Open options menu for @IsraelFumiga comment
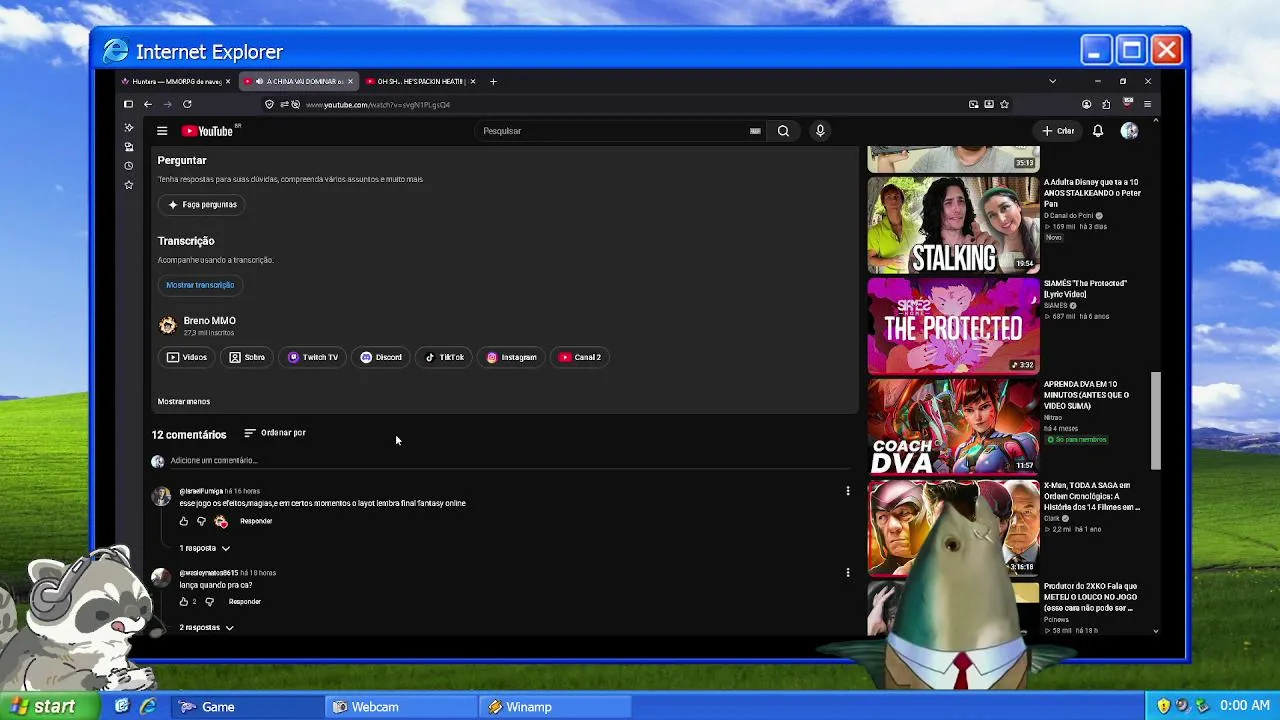1280x720 pixels. [x=848, y=491]
